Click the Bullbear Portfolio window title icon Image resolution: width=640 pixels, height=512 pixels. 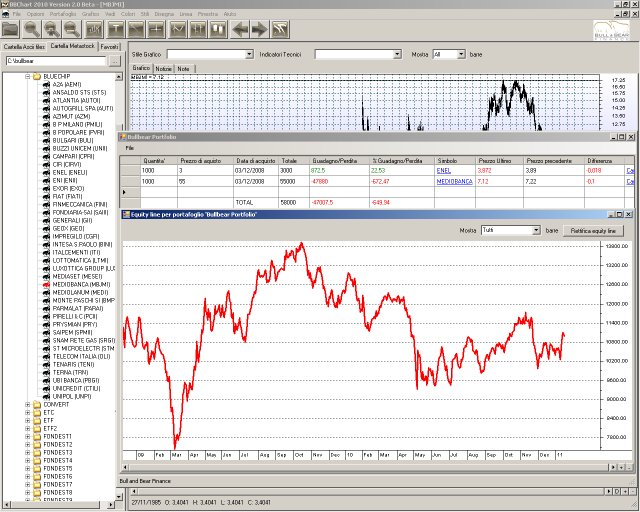click(x=122, y=137)
